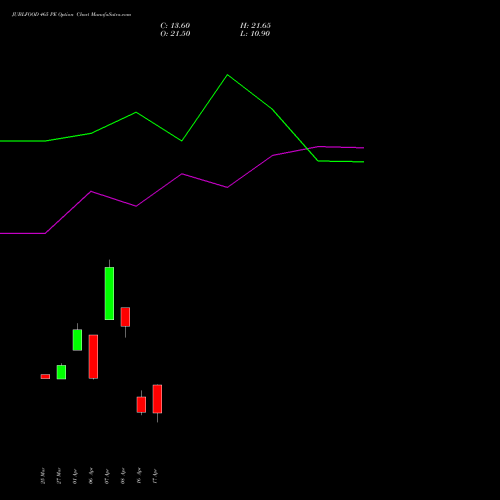This screenshot has width=500, height=500.
Task: Click the high value 'H: 21.65'
Action: [x=255, y=26]
